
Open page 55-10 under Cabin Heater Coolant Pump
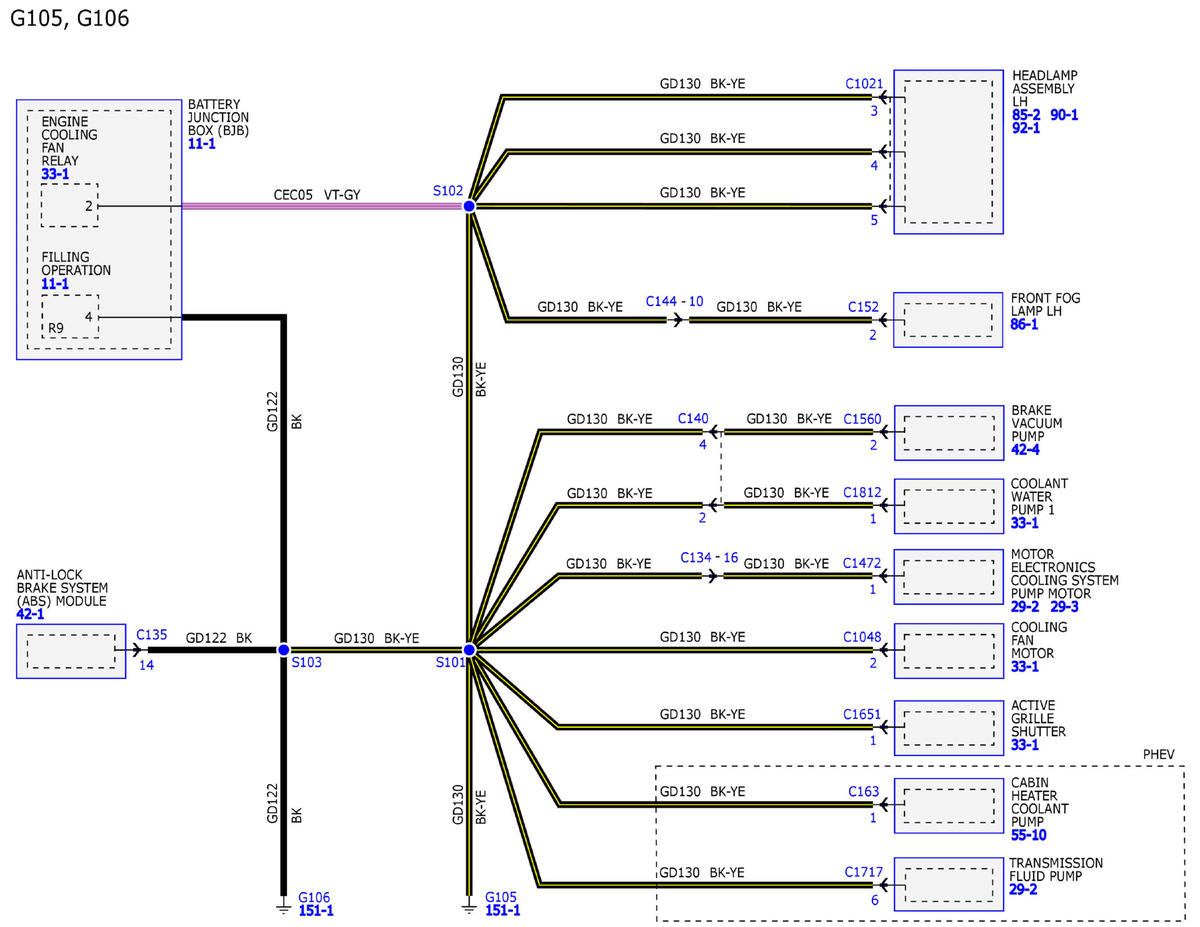coord(1028,835)
